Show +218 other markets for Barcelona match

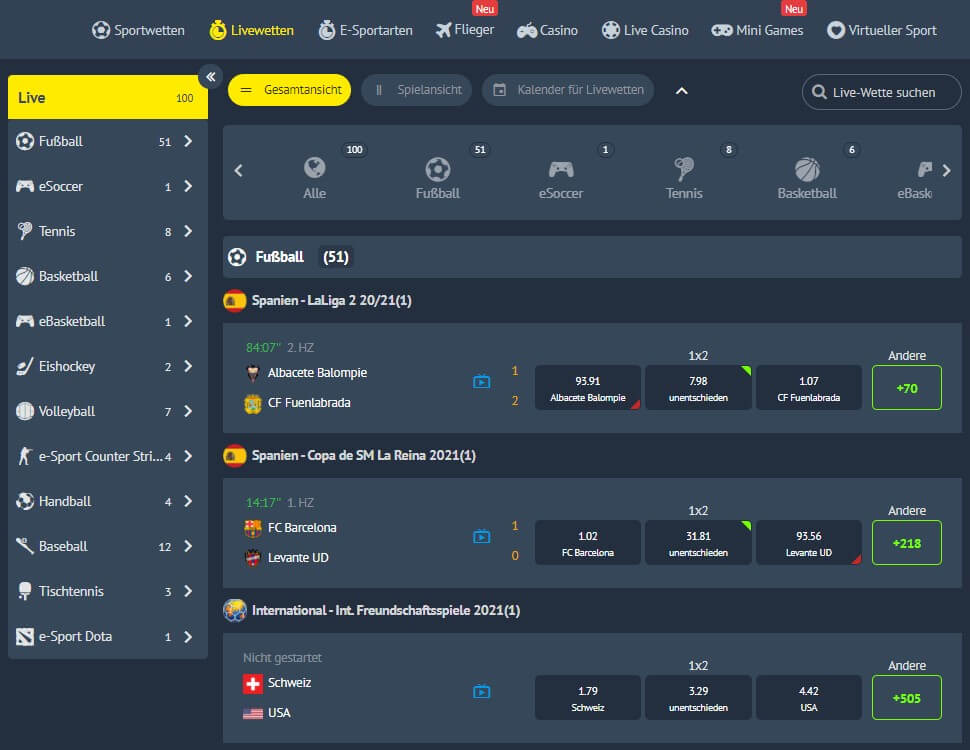(906, 543)
